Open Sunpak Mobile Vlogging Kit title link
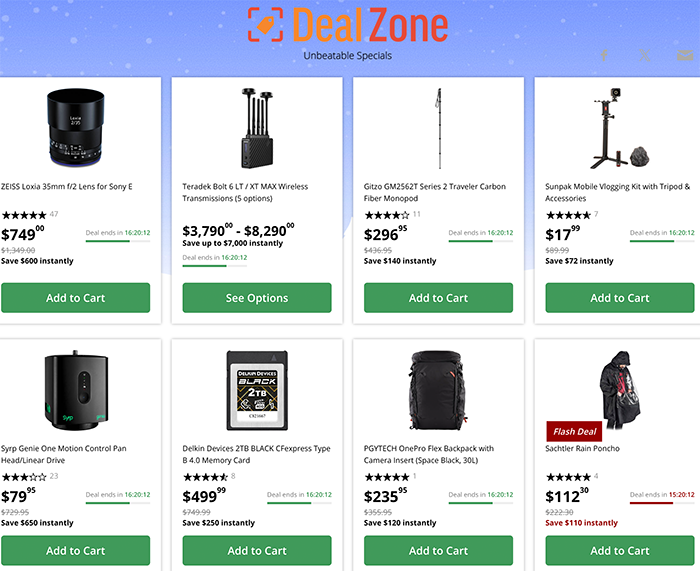This screenshot has height=571, width=700. pyautogui.click(x=617, y=192)
